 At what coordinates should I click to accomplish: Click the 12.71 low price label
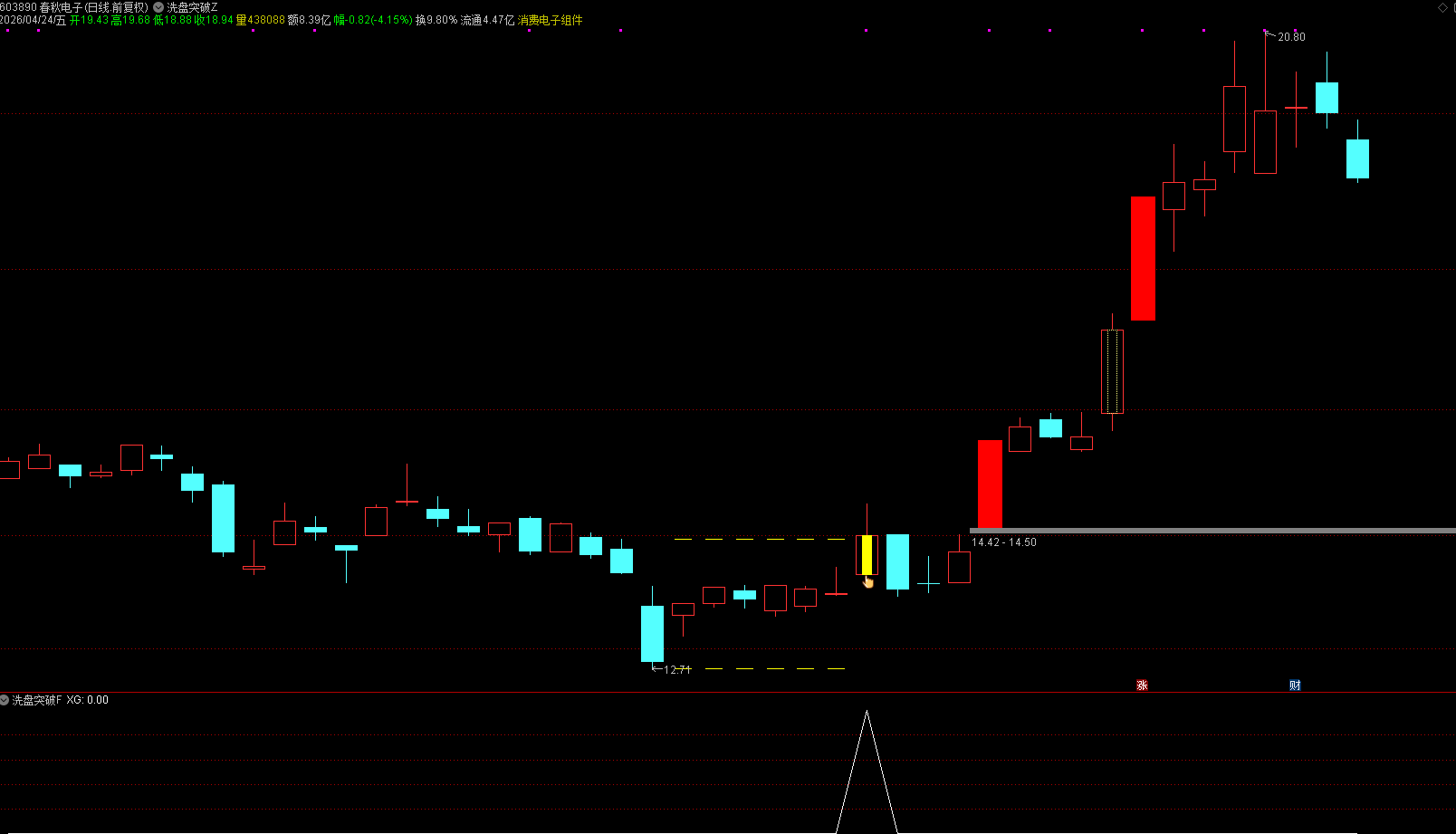click(x=677, y=670)
